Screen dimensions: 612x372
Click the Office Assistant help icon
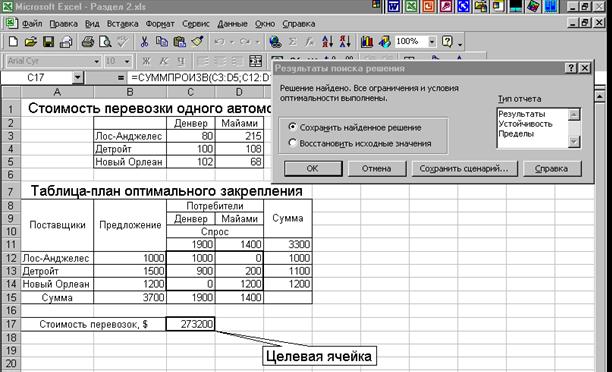pyautogui.click(x=447, y=42)
